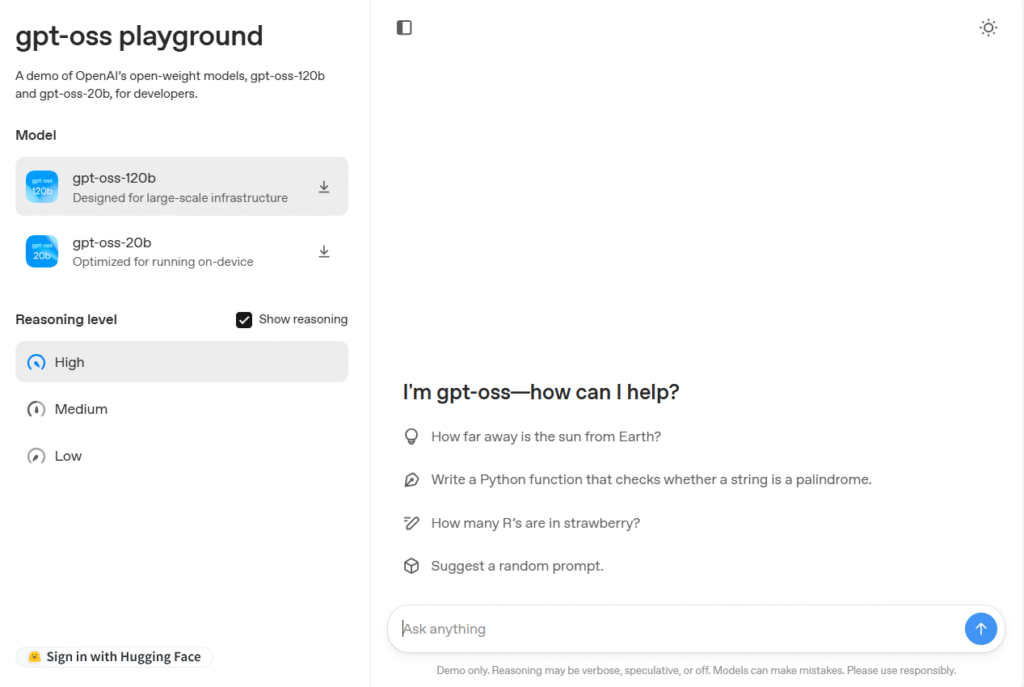
Task: Click the Designed for large-scale infrastructure text
Action: click(x=180, y=197)
